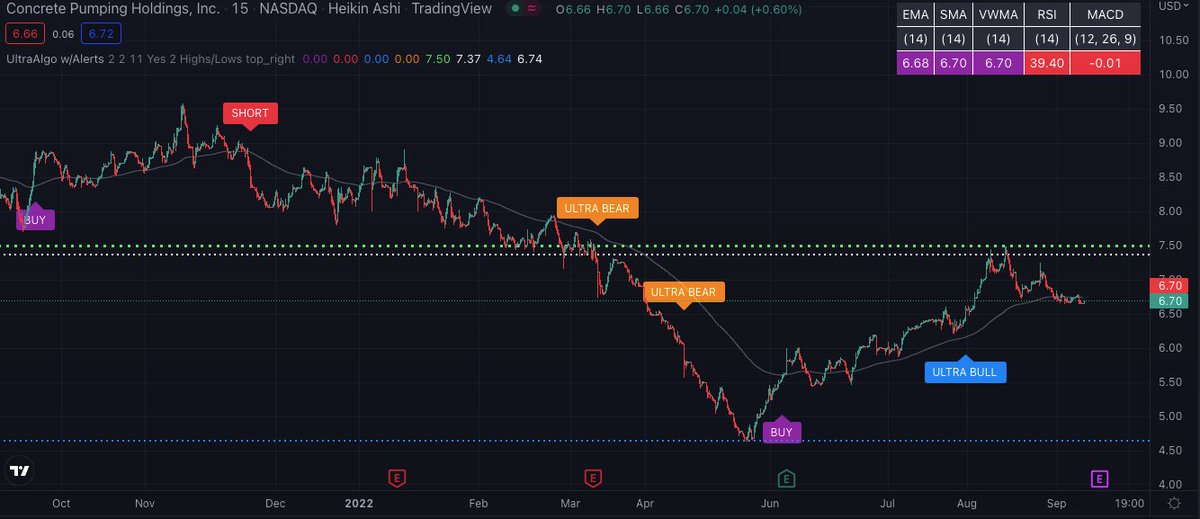Click the 6.74 indicator value
The height and width of the screenshot is (519, 1200).
pos(531,59)
